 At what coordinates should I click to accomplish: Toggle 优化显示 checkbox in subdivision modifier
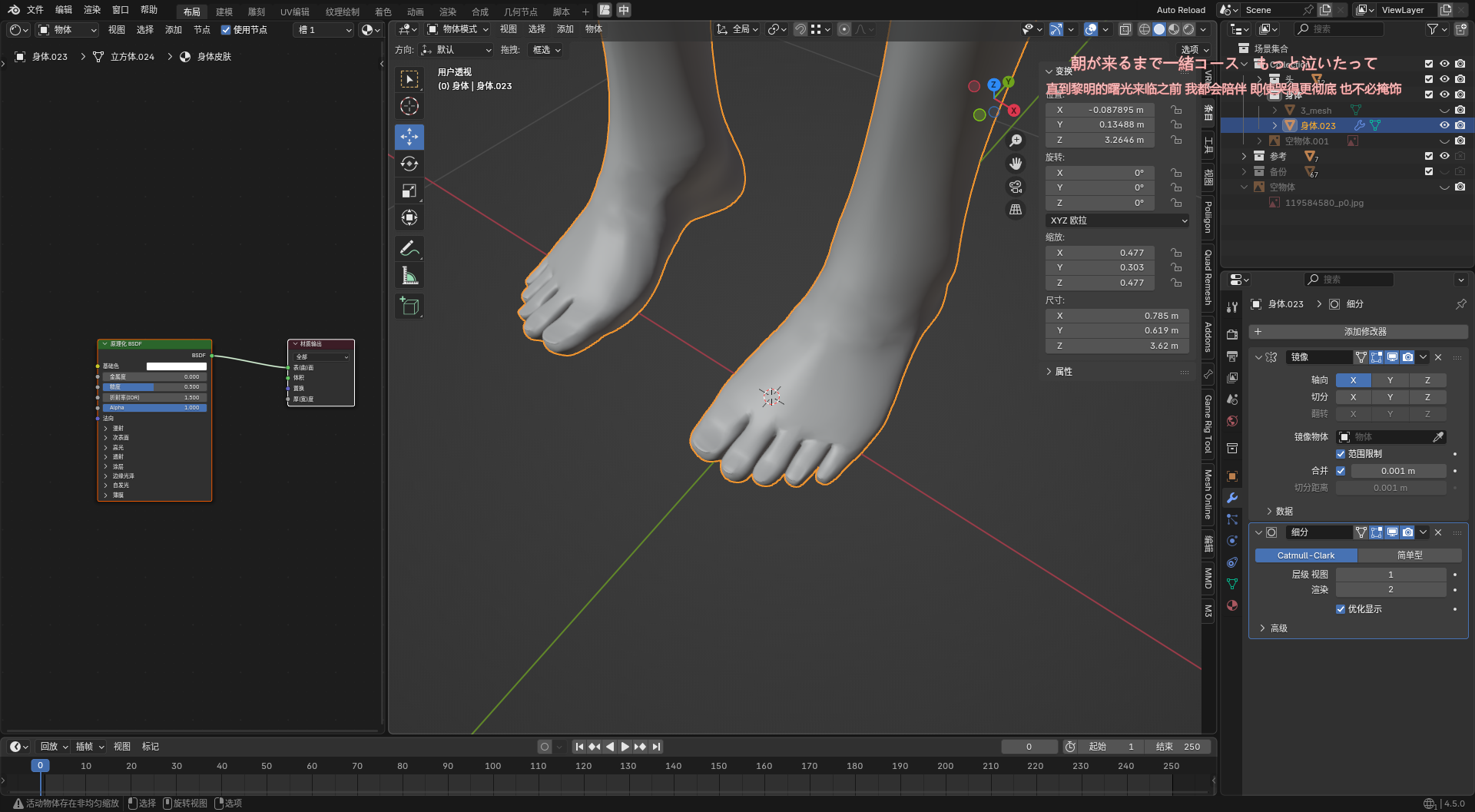[1341, 609]
